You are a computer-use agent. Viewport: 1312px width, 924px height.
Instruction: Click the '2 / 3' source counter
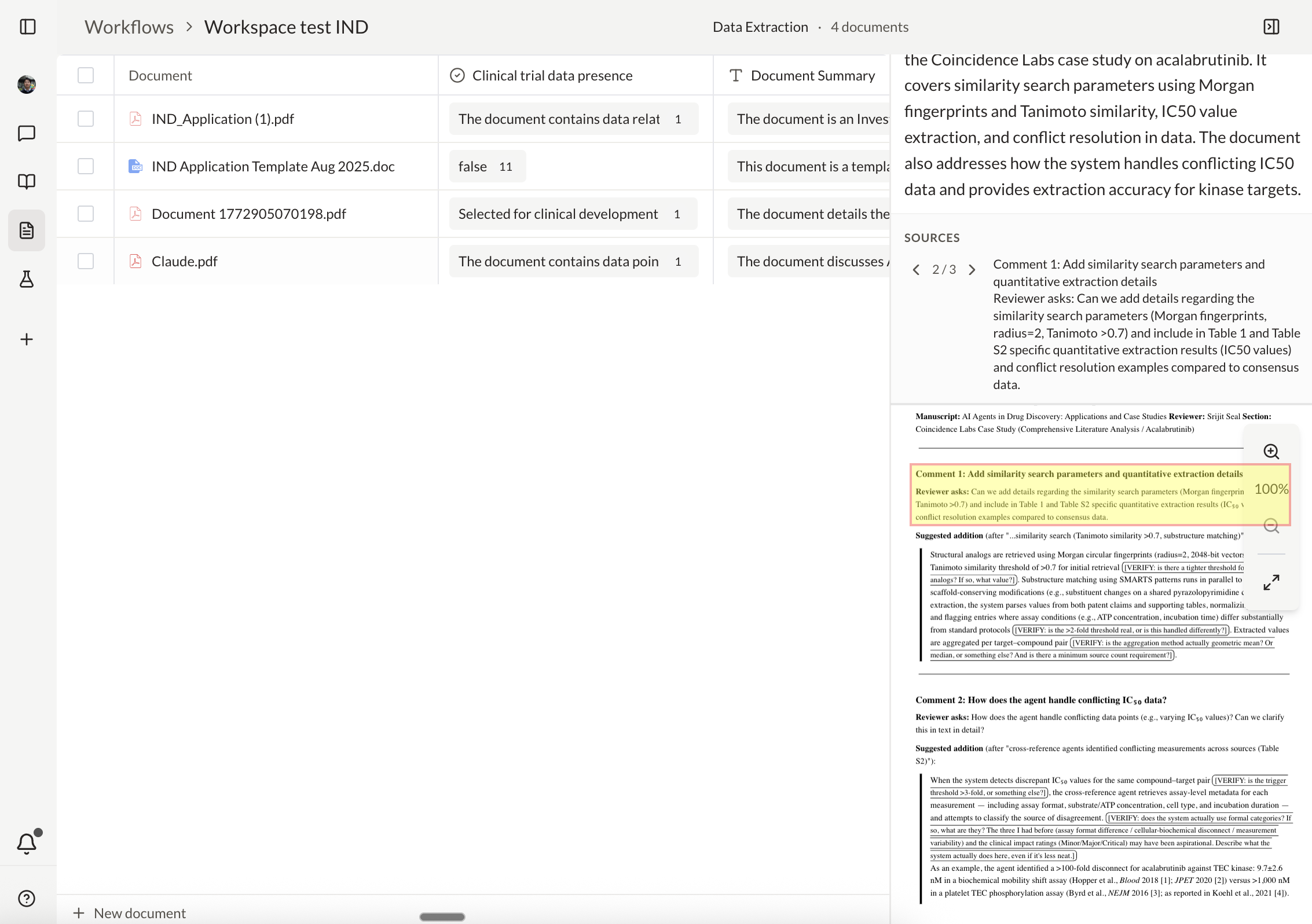click(944, 270)
